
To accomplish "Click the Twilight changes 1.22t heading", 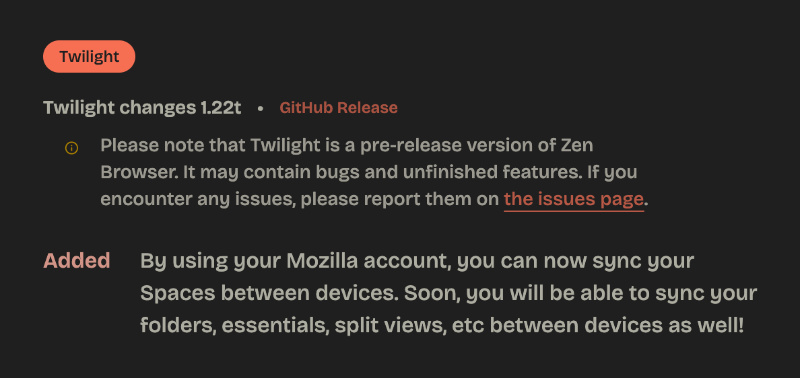I will [142, 108].
